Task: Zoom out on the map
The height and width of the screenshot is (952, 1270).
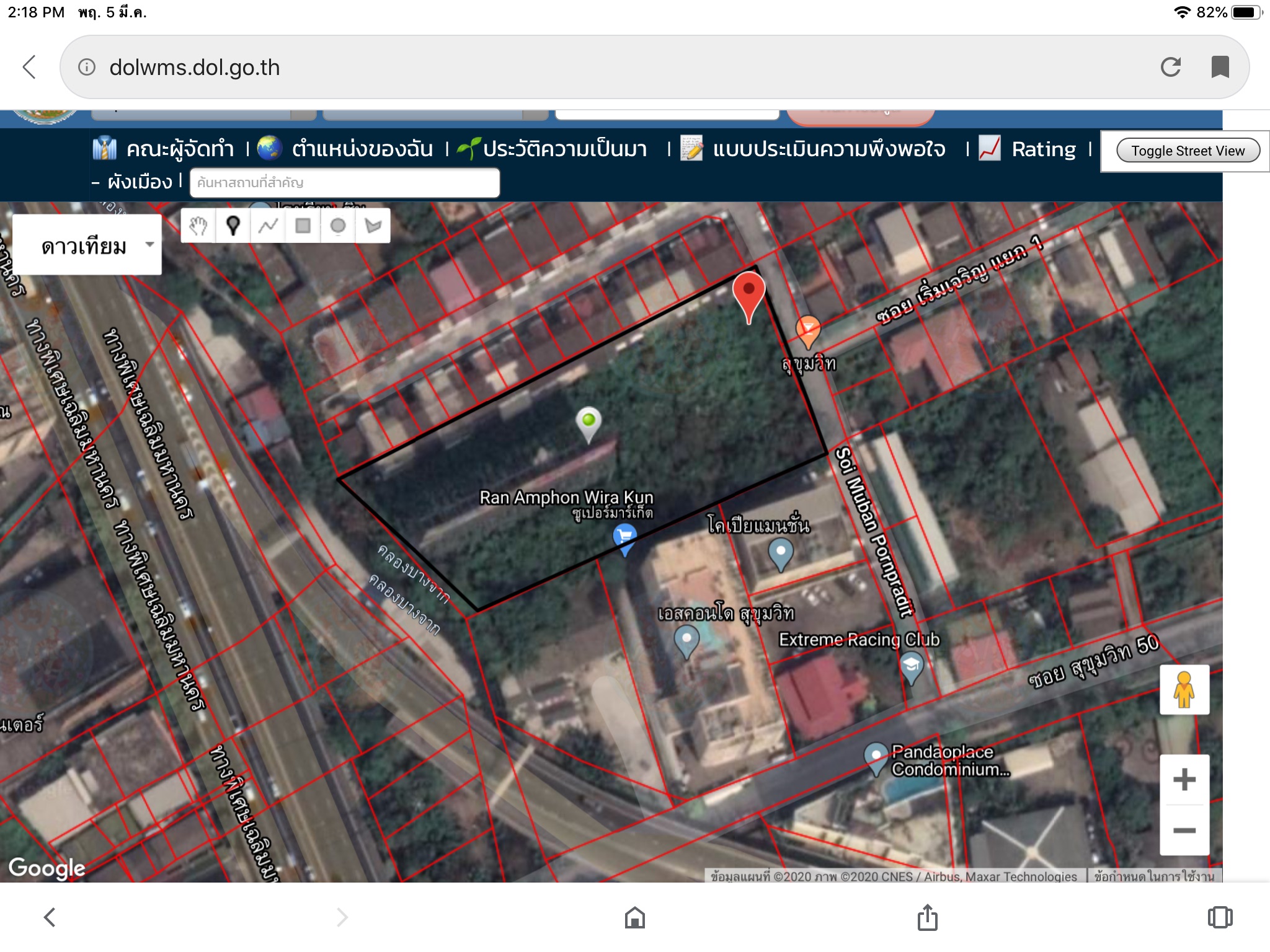Action: click(x=1184, y=831)
